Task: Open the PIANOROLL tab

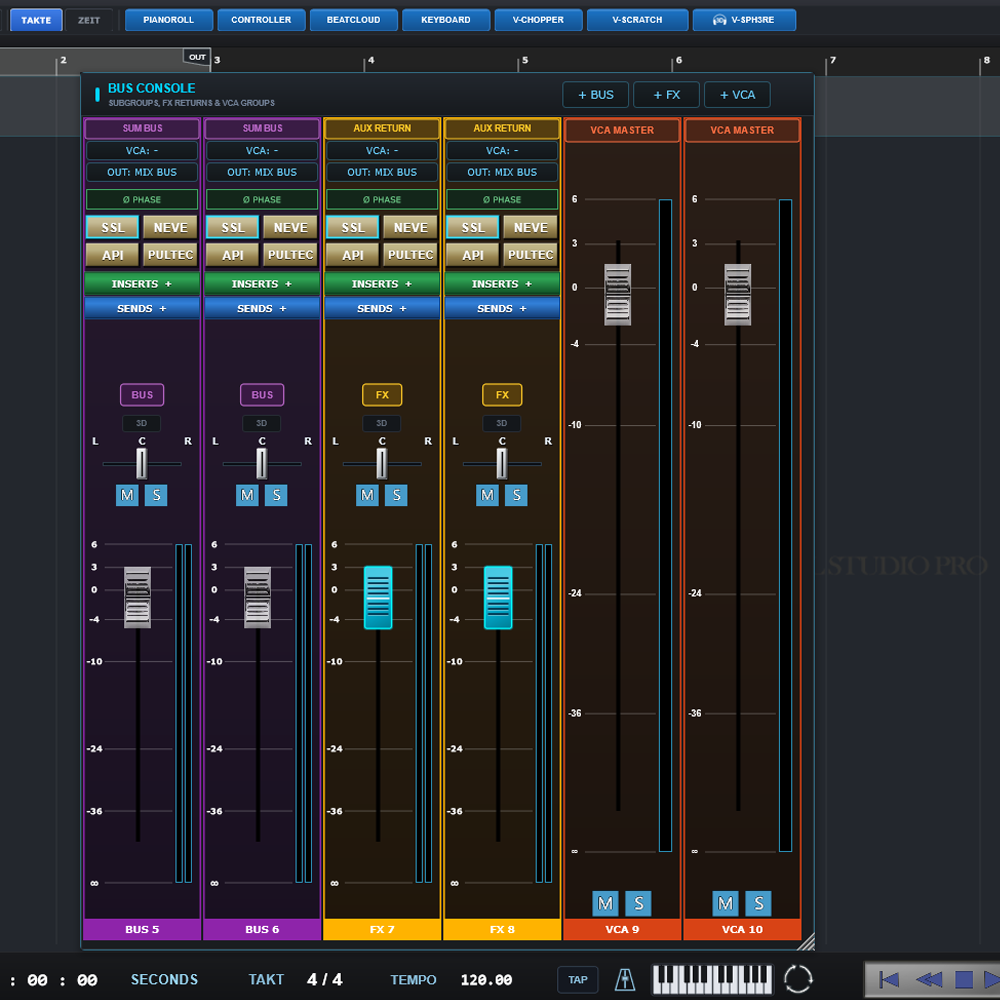Action: 168,20
